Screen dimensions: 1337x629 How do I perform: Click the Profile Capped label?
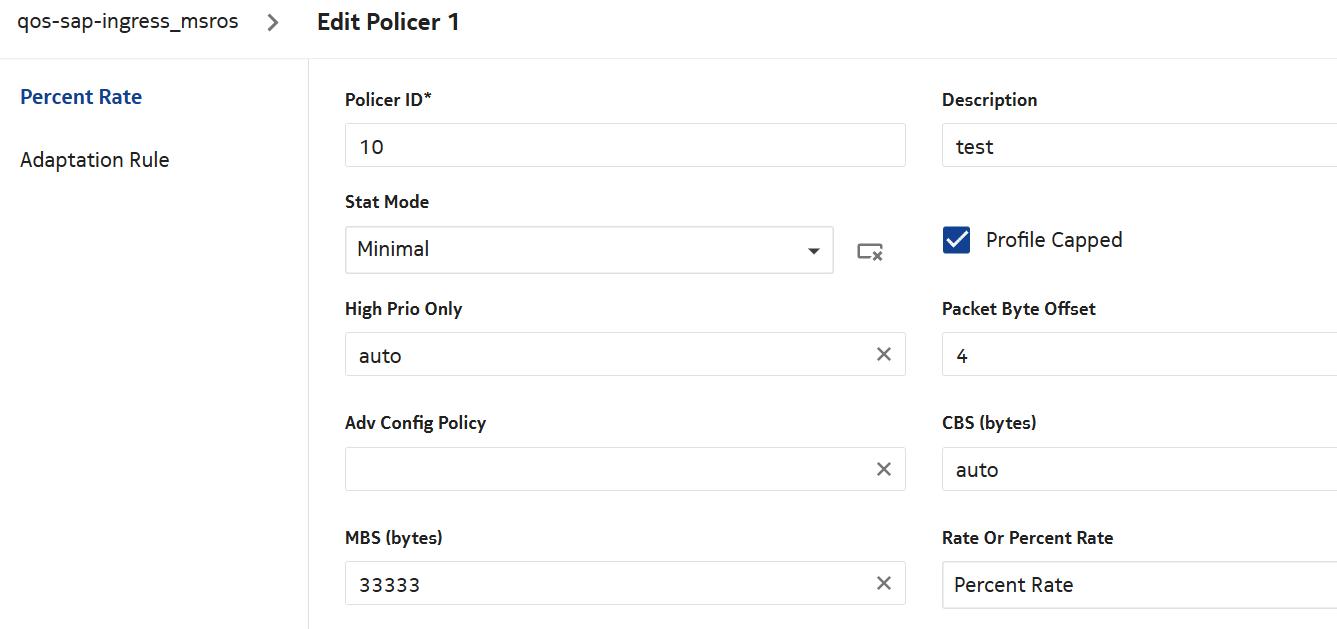1054,240
